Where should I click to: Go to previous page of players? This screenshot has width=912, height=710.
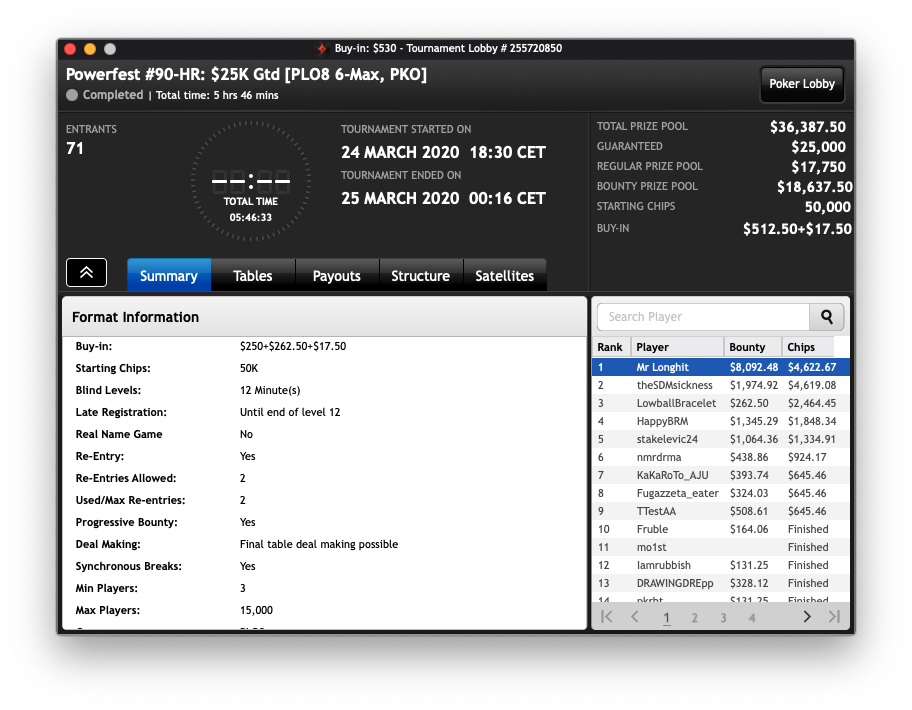[635, 617]
